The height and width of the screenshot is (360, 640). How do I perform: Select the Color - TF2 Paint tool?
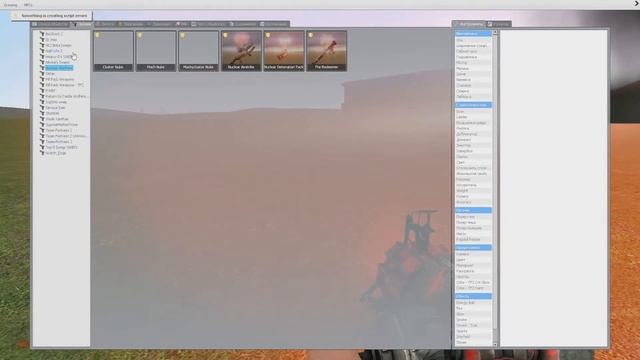pyautogui.click(x=473, y=288)
